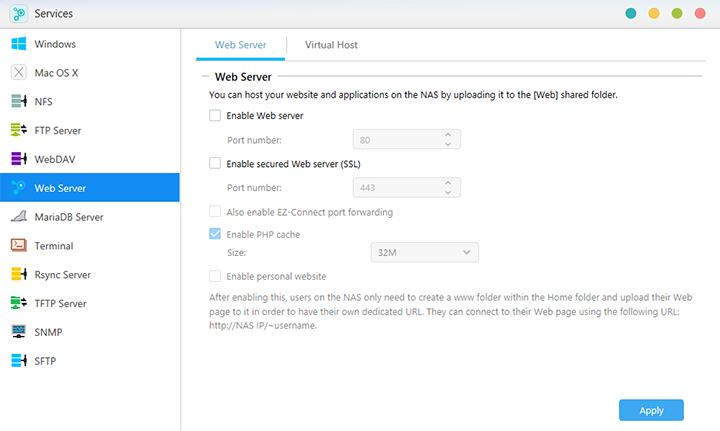The image size is (720, 431).
Task: Decrease the SSL port 443 stepper value
Action: 447,191
